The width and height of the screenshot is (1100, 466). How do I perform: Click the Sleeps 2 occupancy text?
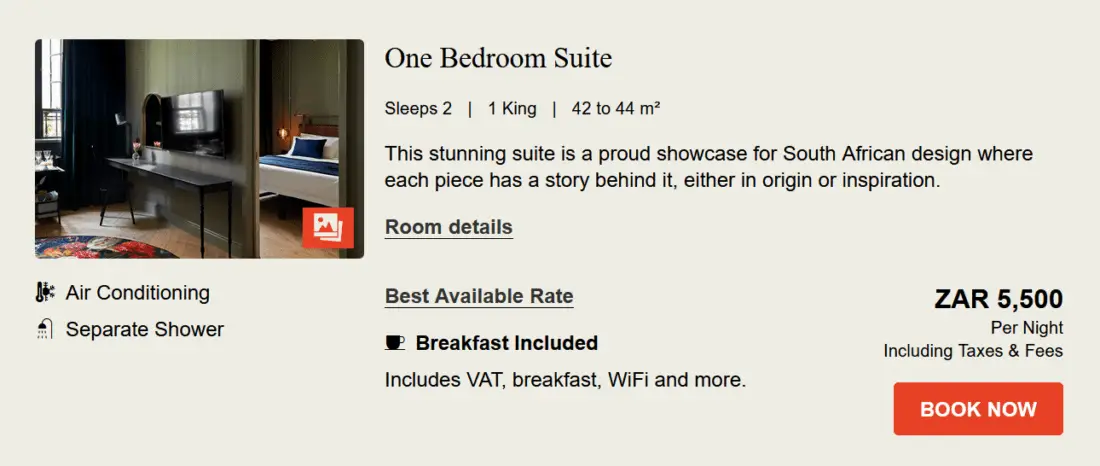click(418, 108)
